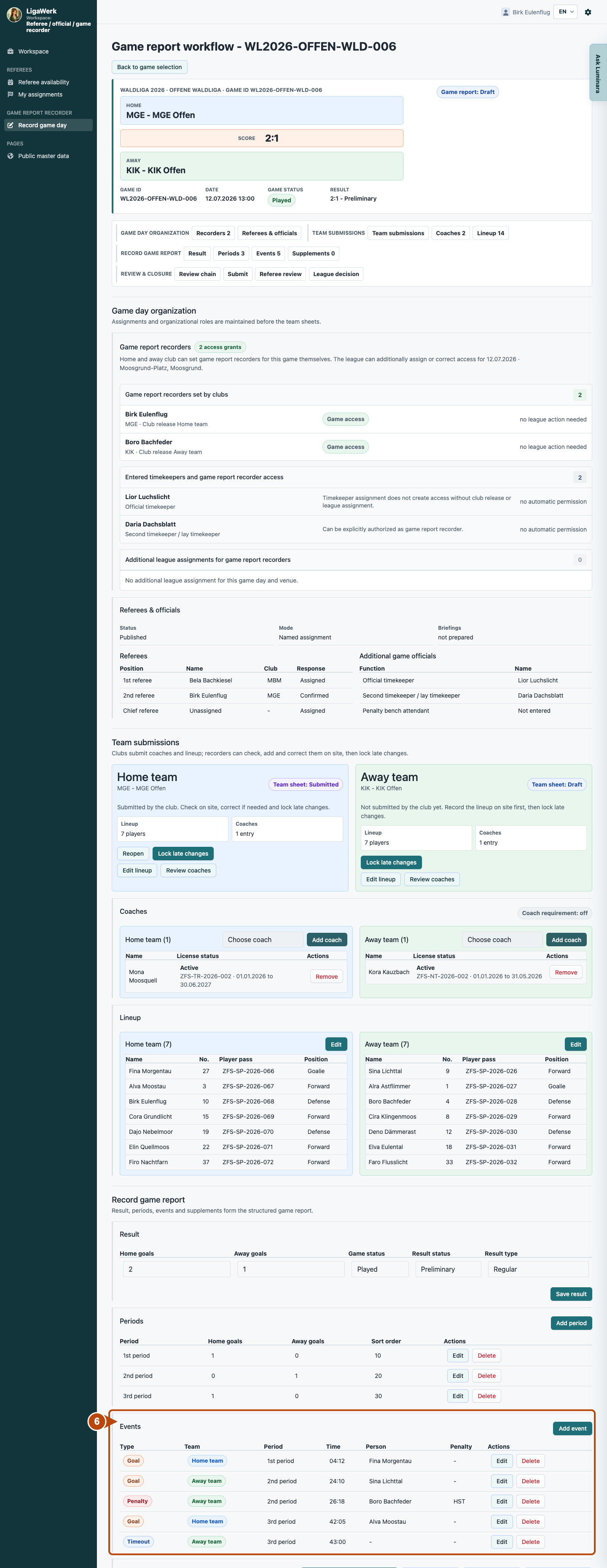This screenshot has height=1568, width=607.
Task: Click the Record game day pencil icon
Action: click(11, 125)
